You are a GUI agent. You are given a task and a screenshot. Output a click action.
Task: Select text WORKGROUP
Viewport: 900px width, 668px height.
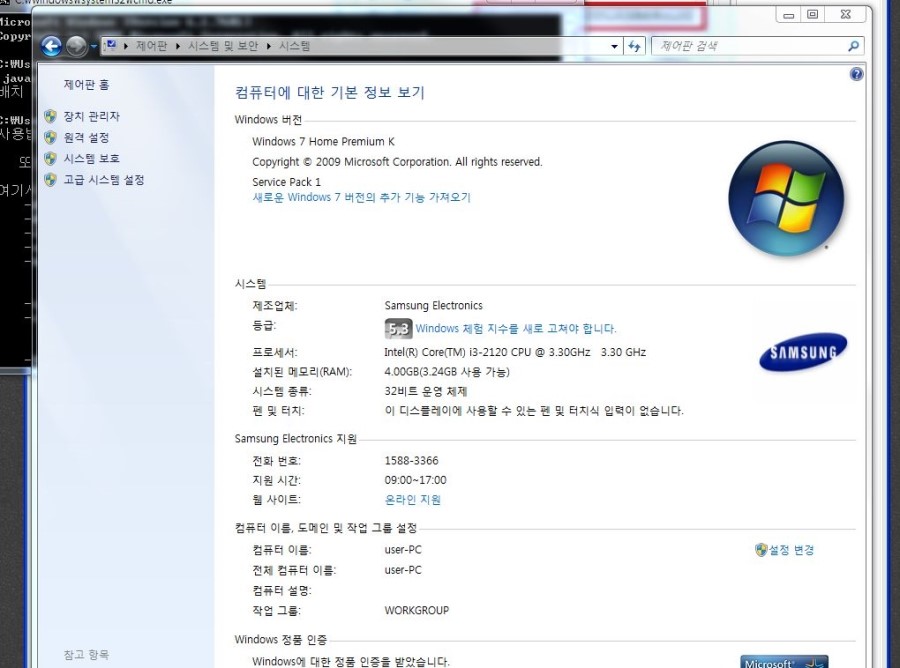point(417,611)
